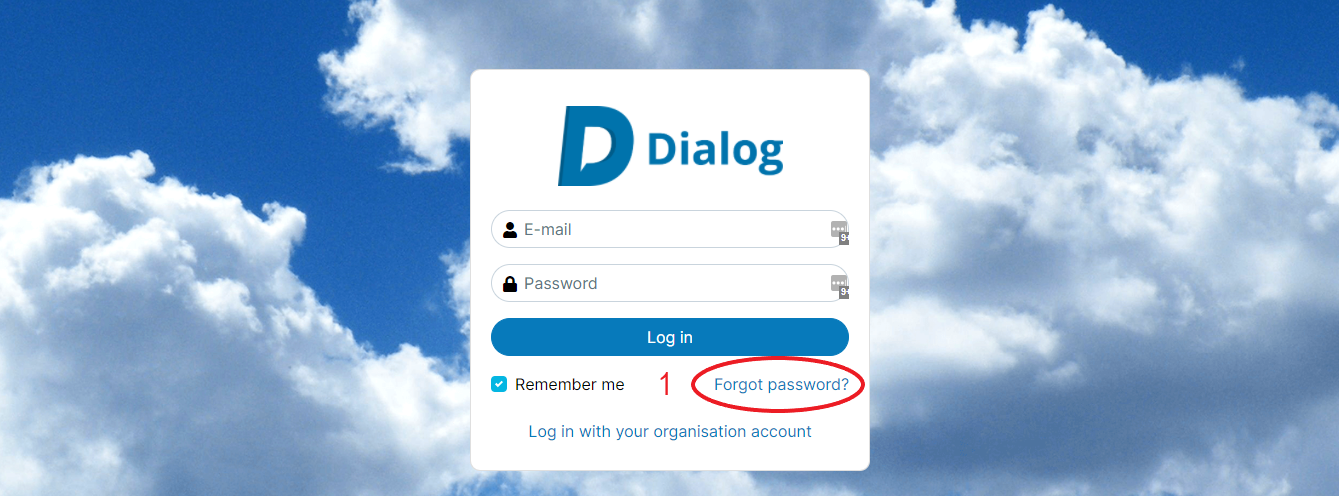Open the Forgot password? link
The width and height of the screenshot is (1339, 496).
coord(781,385)
